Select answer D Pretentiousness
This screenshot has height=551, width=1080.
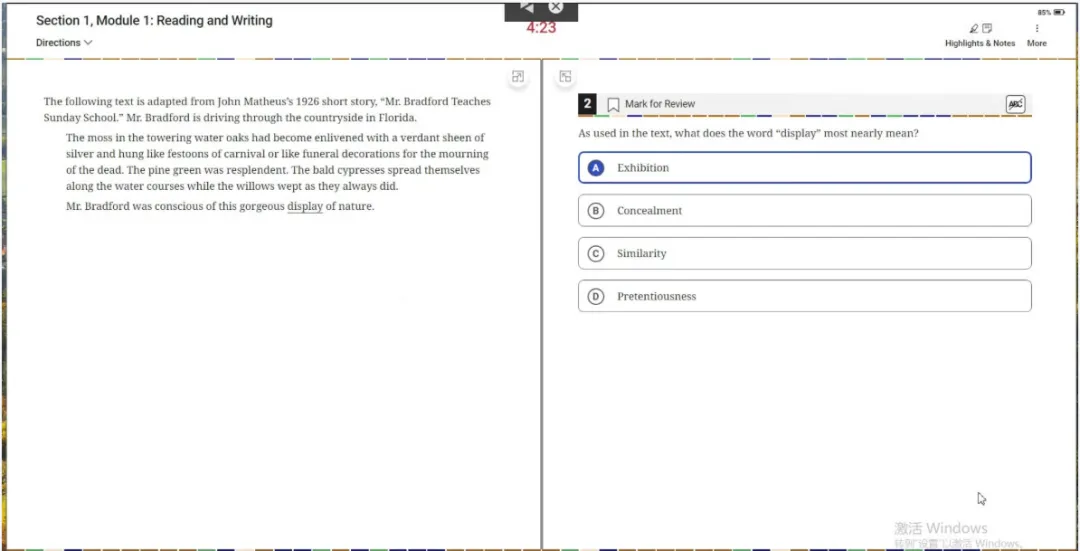click(804, 296)
